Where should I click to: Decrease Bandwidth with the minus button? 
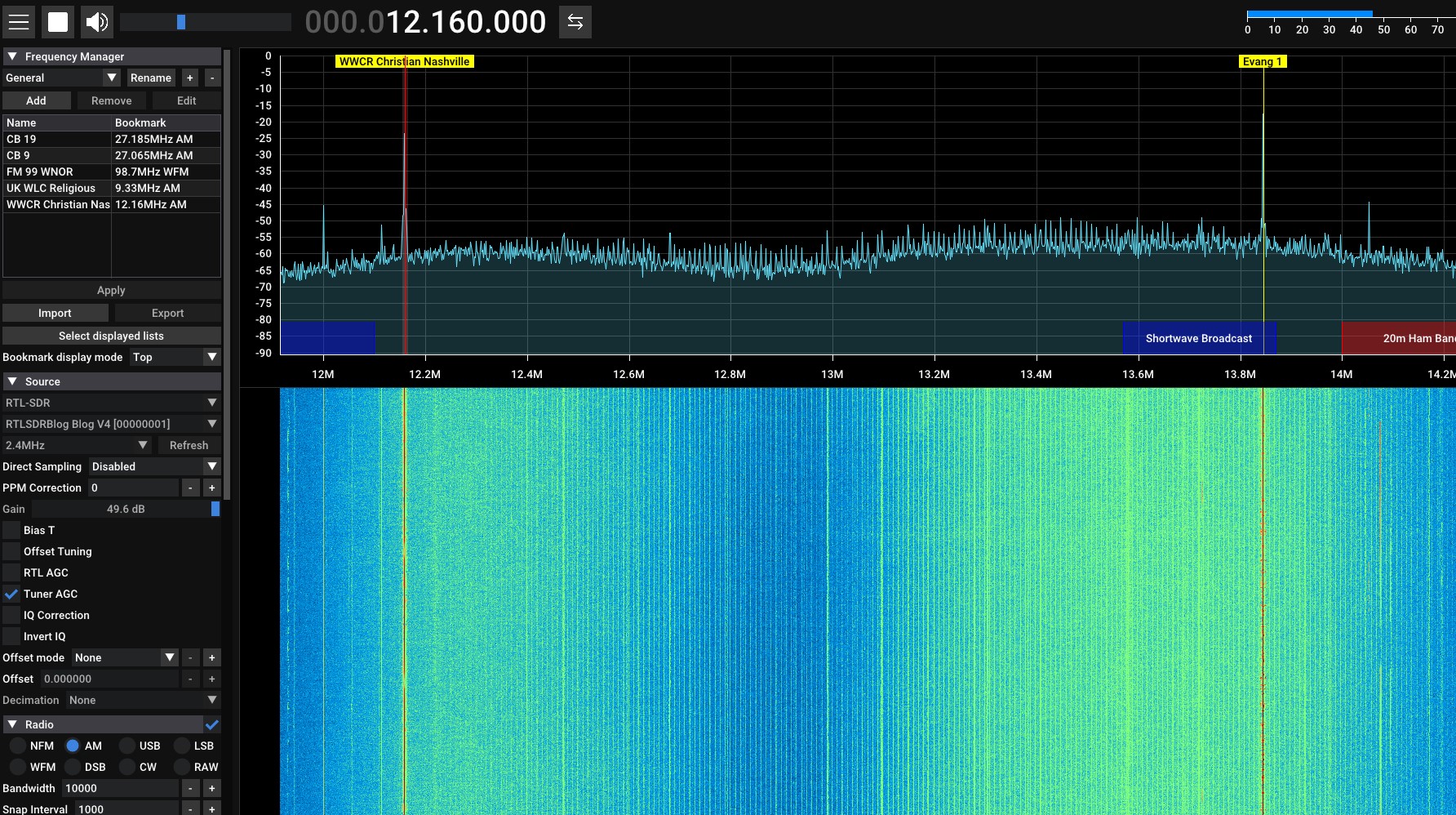[190, 788]
